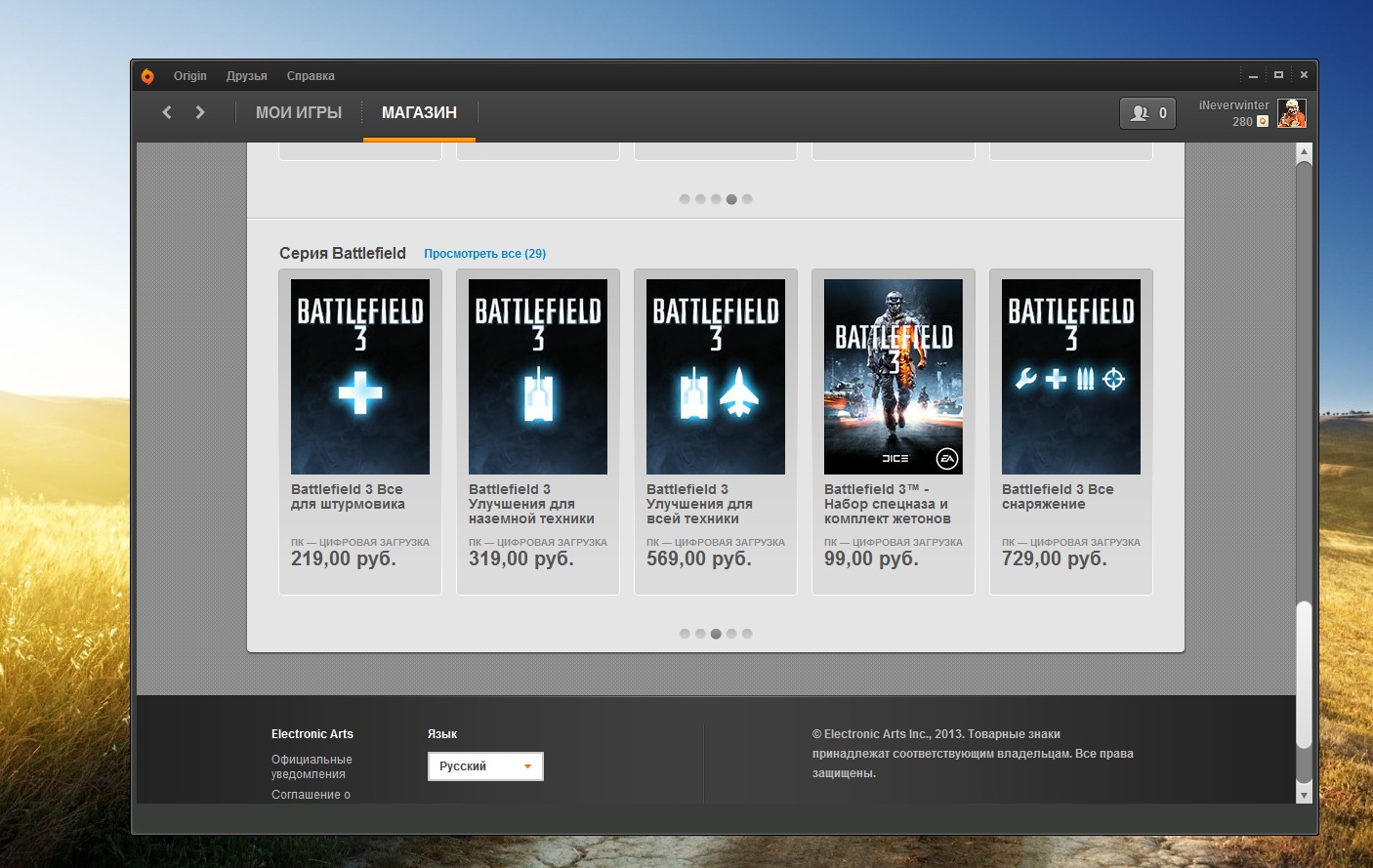Open the Набор спецназа и комплект жетонов cover
Screen dimensions: 1373x868
point(894,377)
